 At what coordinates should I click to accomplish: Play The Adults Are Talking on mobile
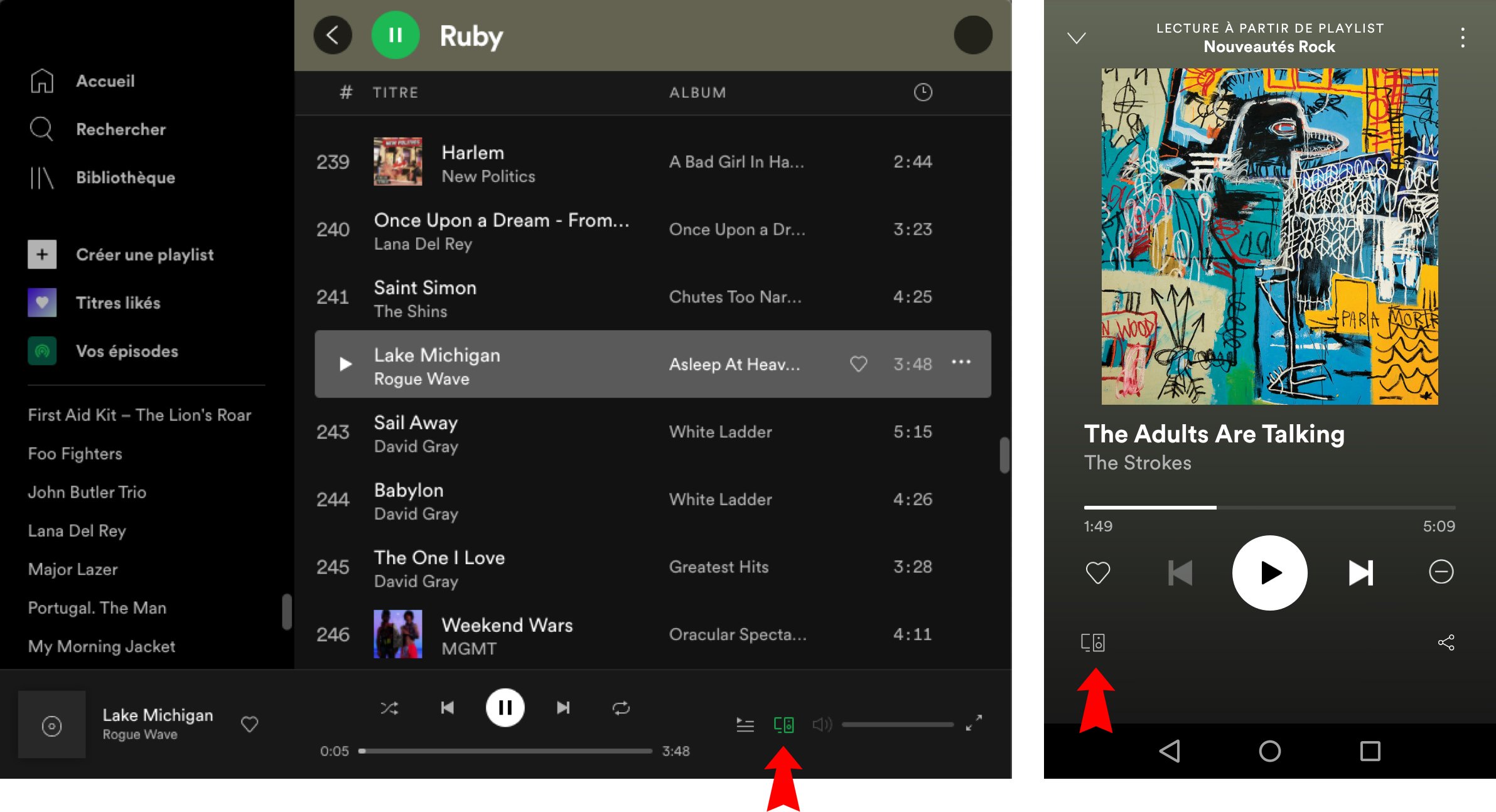point(1269,572)
